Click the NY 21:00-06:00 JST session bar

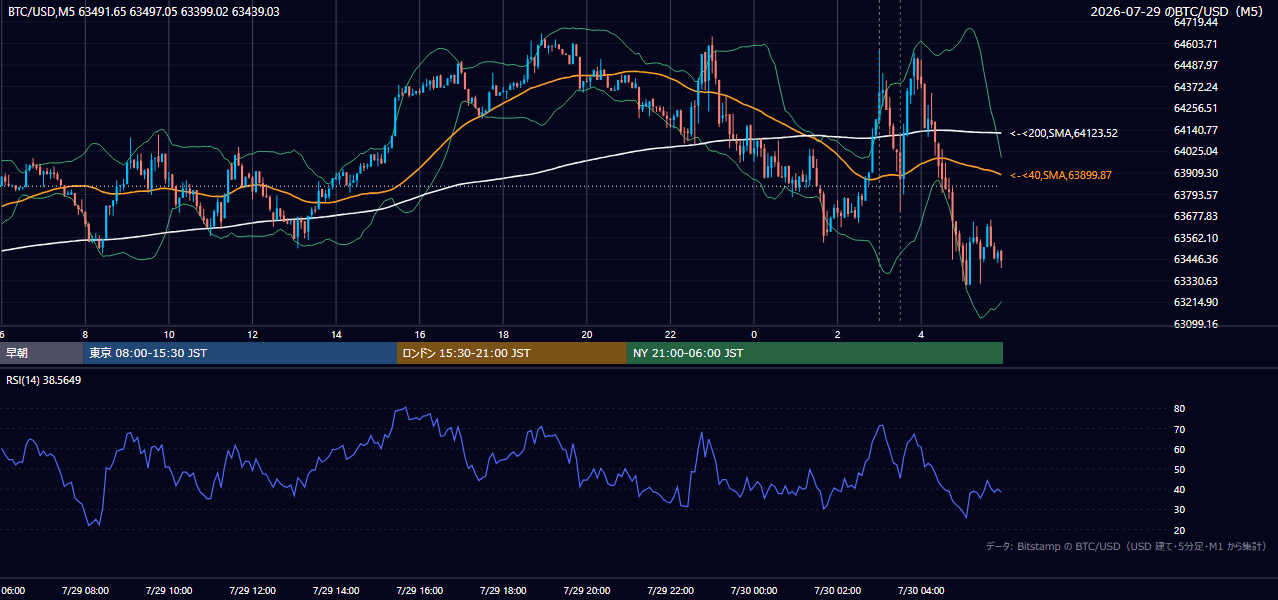click(x=815, y=353)
